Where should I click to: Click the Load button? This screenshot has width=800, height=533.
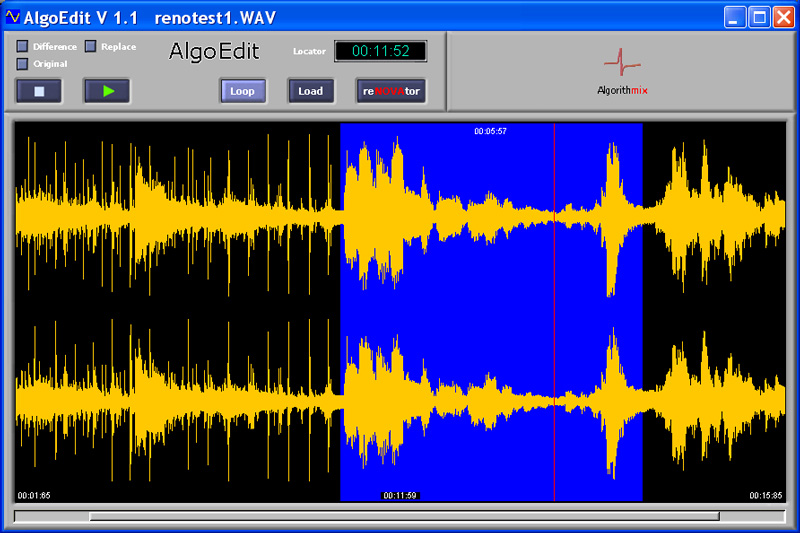click(x=311, y=91)
